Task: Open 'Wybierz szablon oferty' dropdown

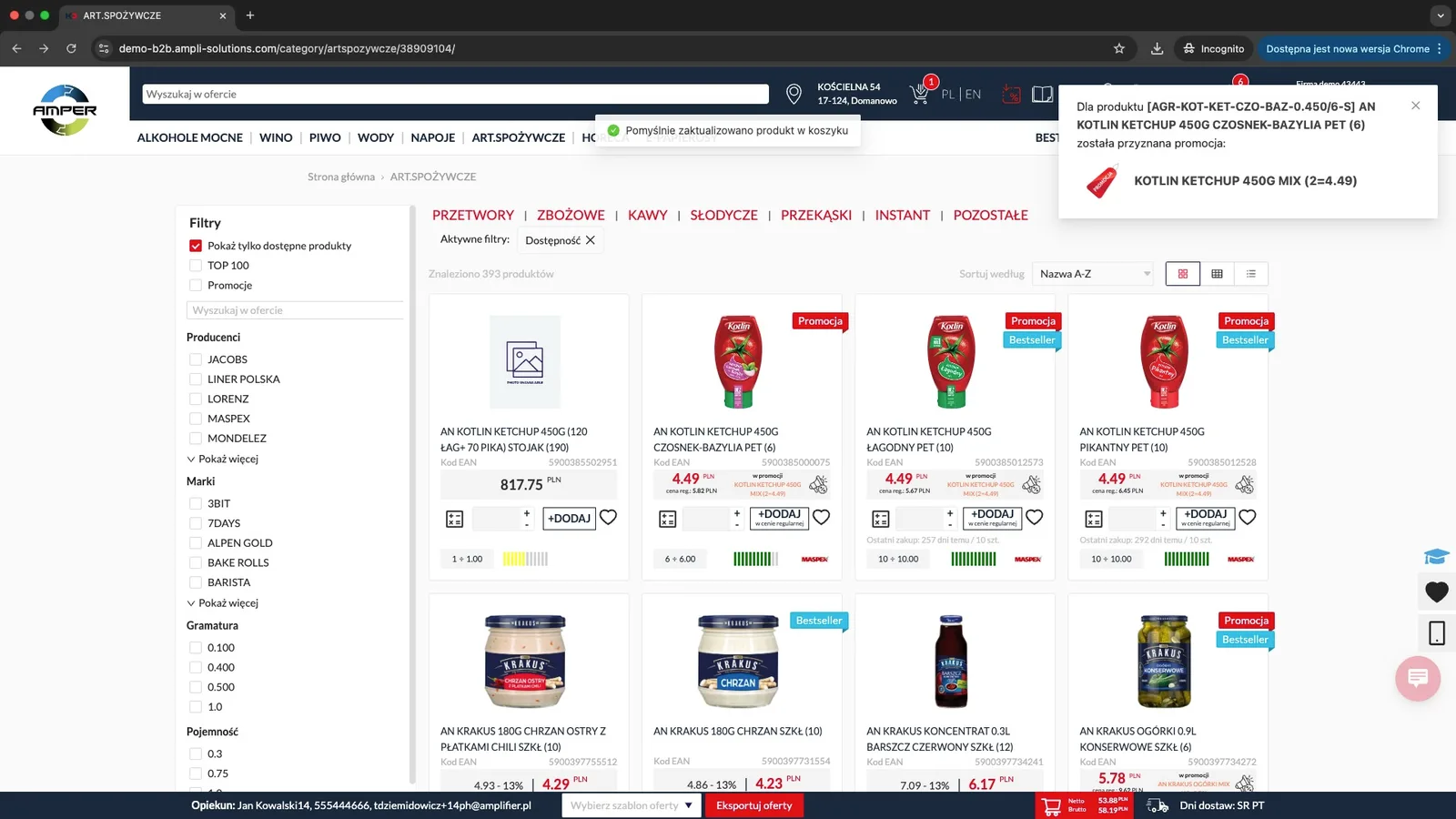Action: pos(632,805)
